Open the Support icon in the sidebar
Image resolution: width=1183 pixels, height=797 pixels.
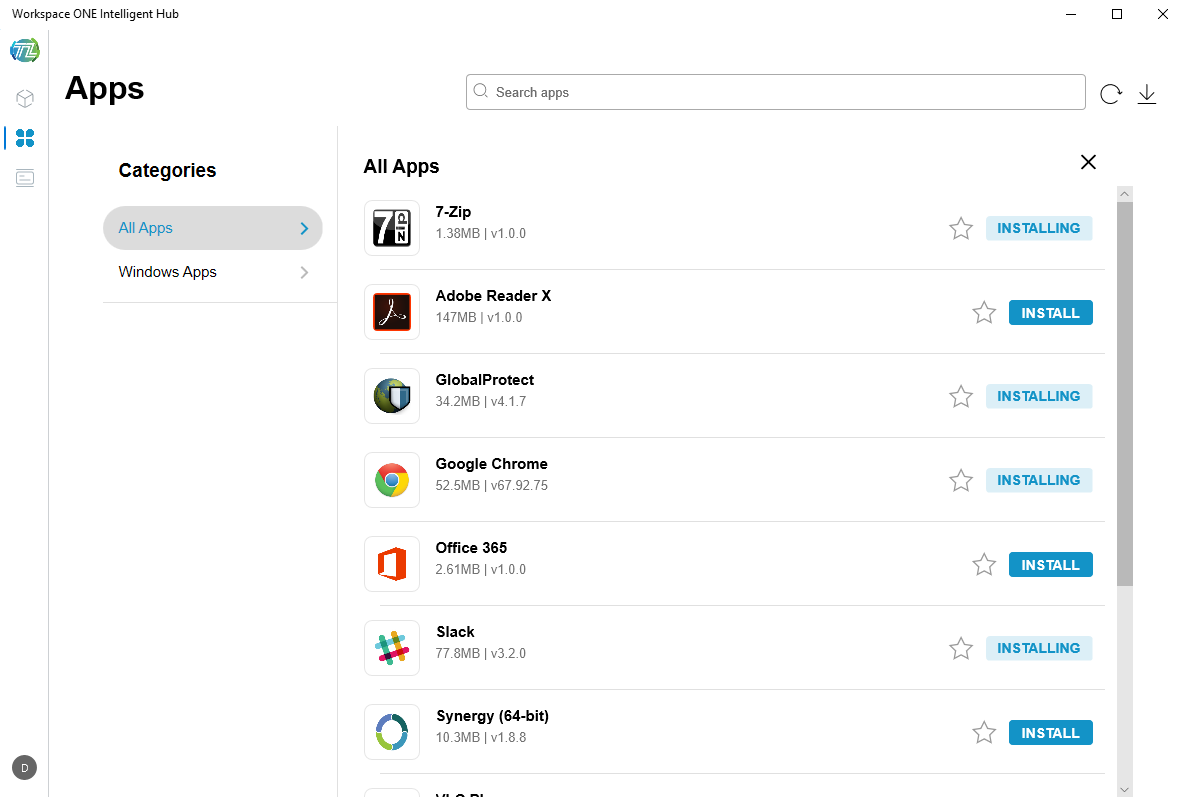coord(24,178)
